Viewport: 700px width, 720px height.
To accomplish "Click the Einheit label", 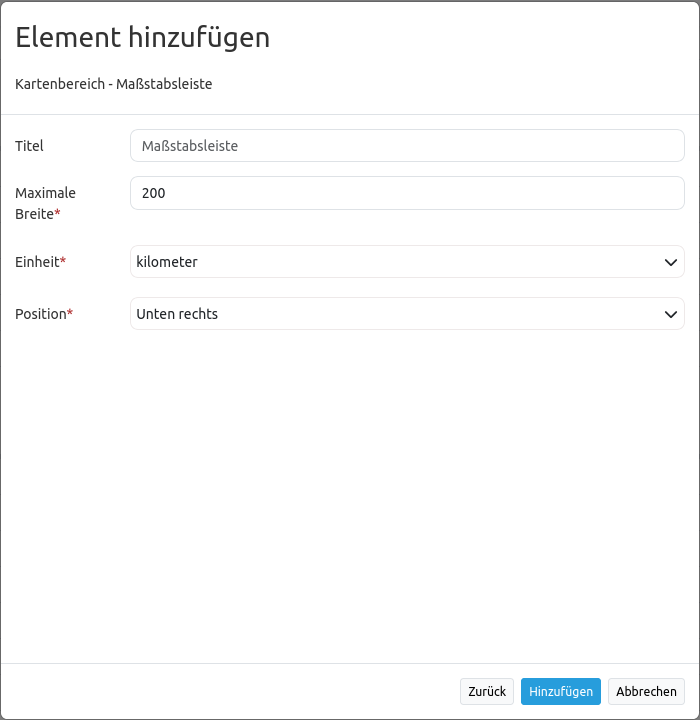I will click(x=37, y=262).
